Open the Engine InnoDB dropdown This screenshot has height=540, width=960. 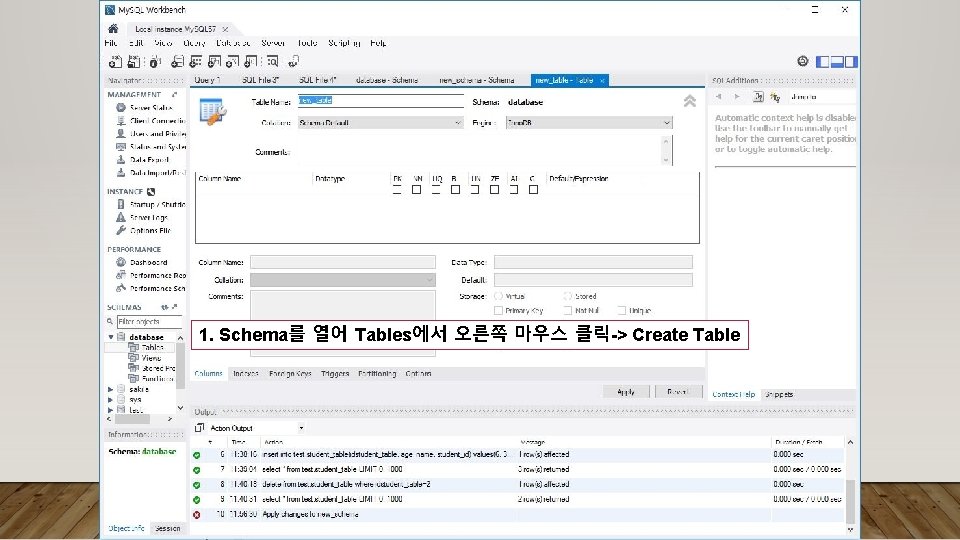point(589,123)
